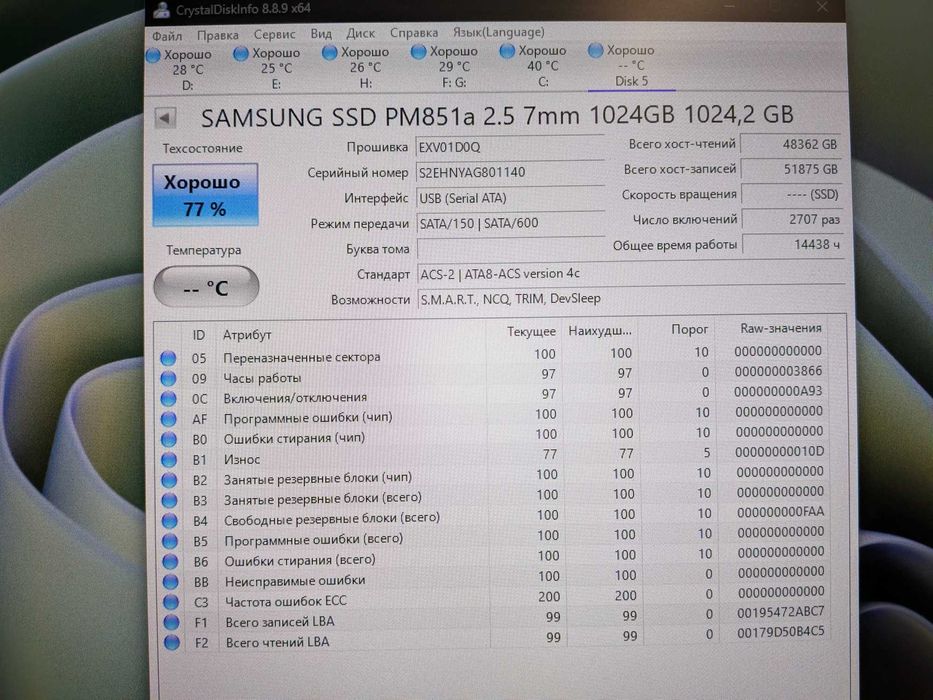Click raw value 000000000FAA
This screenshot has width=933, height=700.
[780, 512]
